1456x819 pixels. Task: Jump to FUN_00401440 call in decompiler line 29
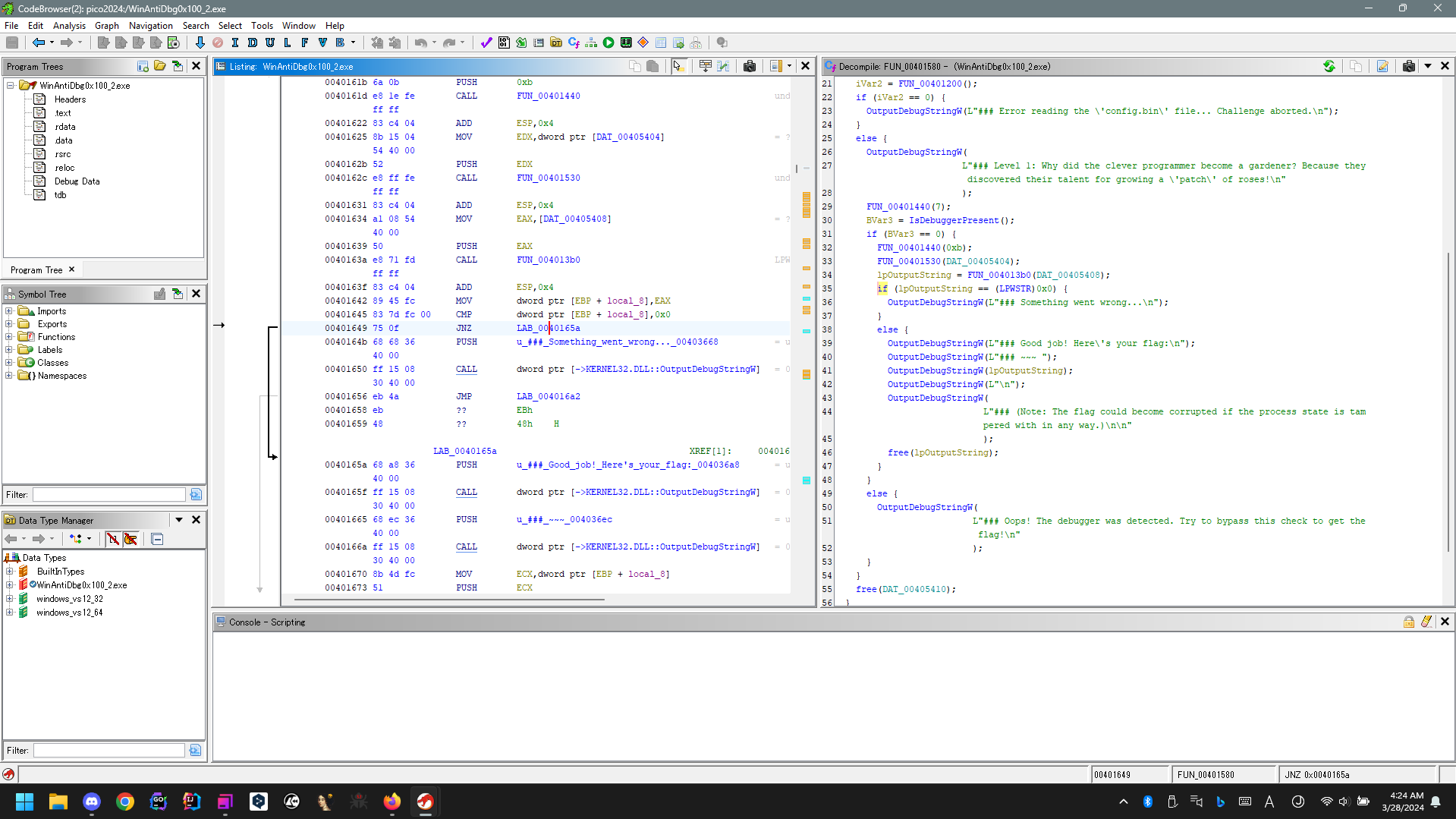coord(898,206)
